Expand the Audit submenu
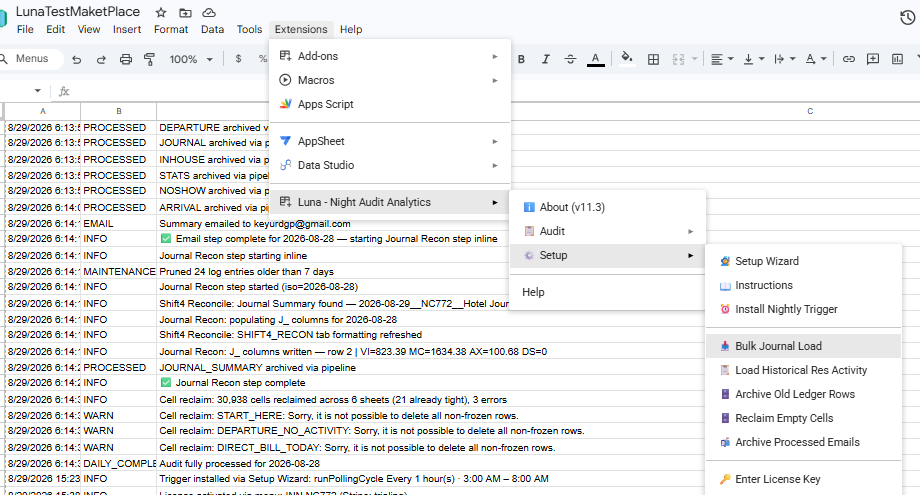 coord(607,231)
